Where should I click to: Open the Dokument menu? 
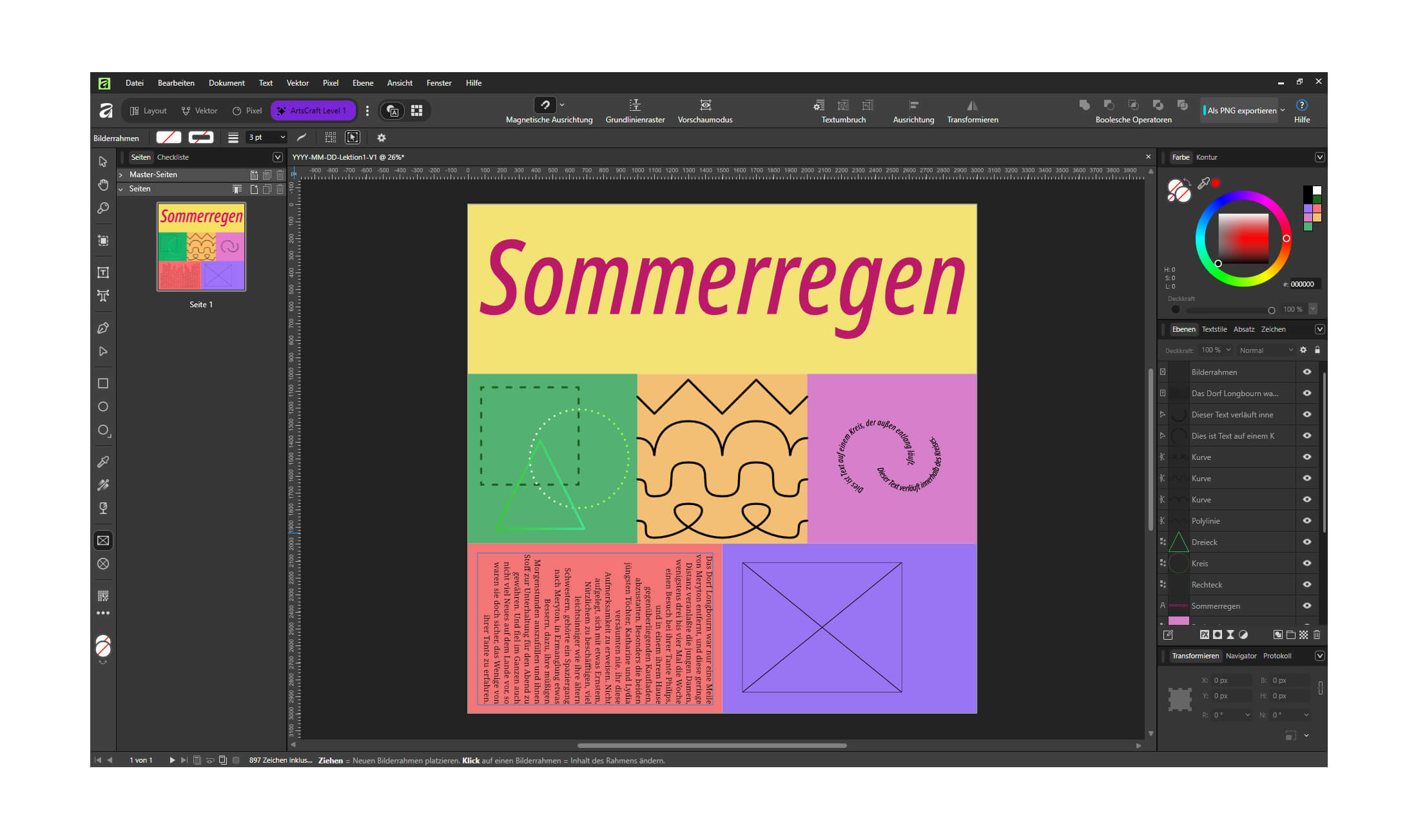pos(226,83)
